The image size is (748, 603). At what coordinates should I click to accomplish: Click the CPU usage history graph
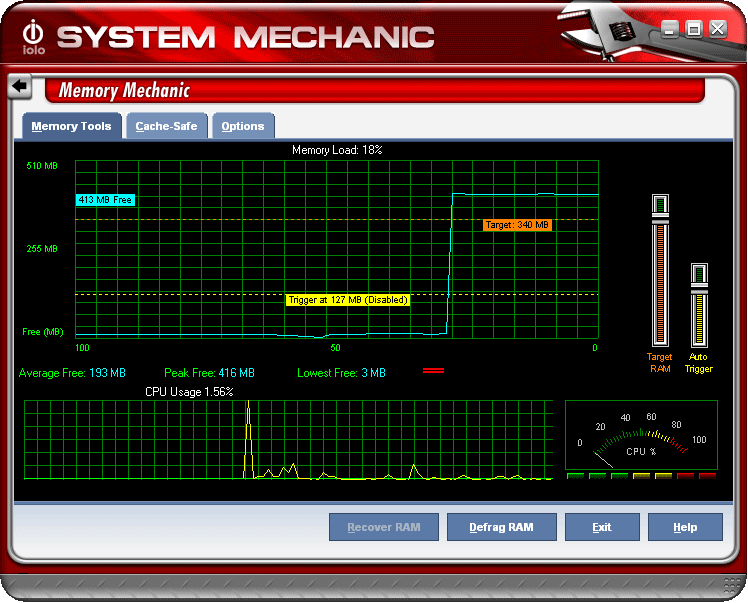tap(289, 440)
